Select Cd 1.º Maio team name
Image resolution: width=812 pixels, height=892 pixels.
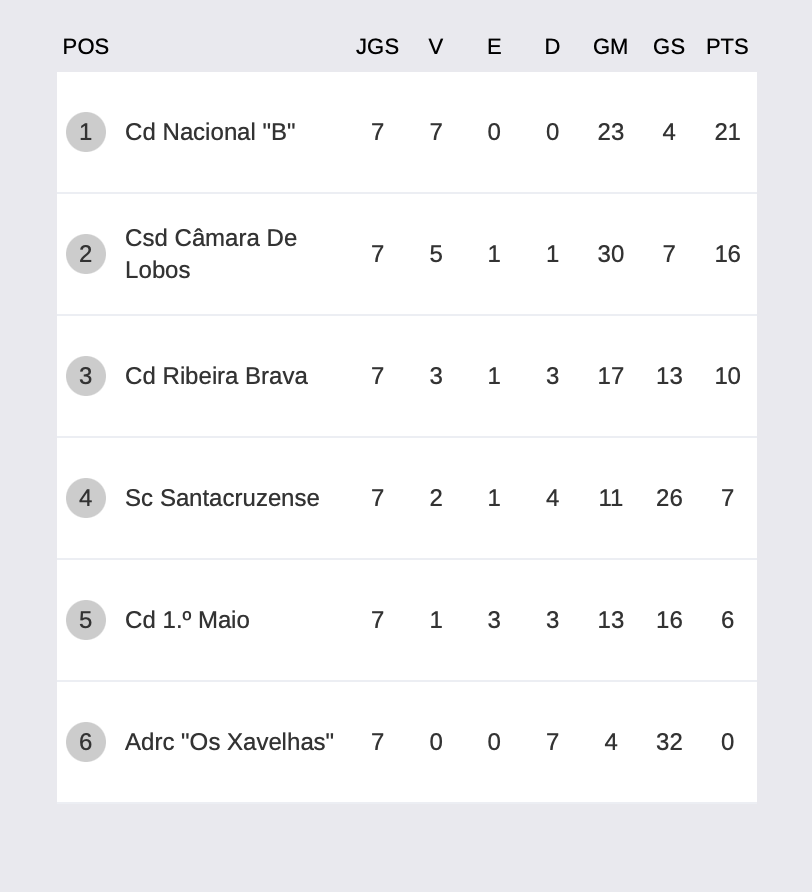pyautogui.click(x=187, y=620)
